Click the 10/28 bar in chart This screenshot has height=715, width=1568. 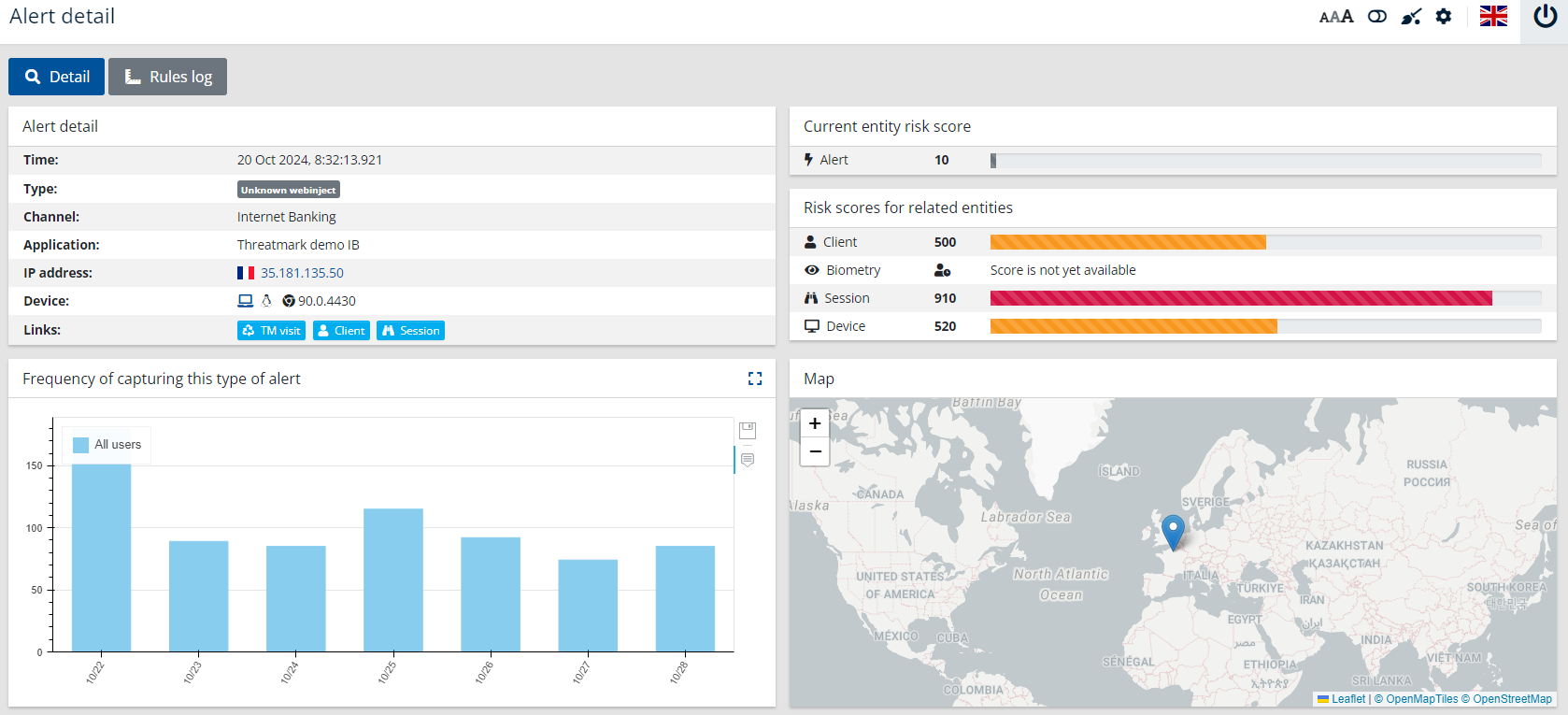(x=685, y=599)
